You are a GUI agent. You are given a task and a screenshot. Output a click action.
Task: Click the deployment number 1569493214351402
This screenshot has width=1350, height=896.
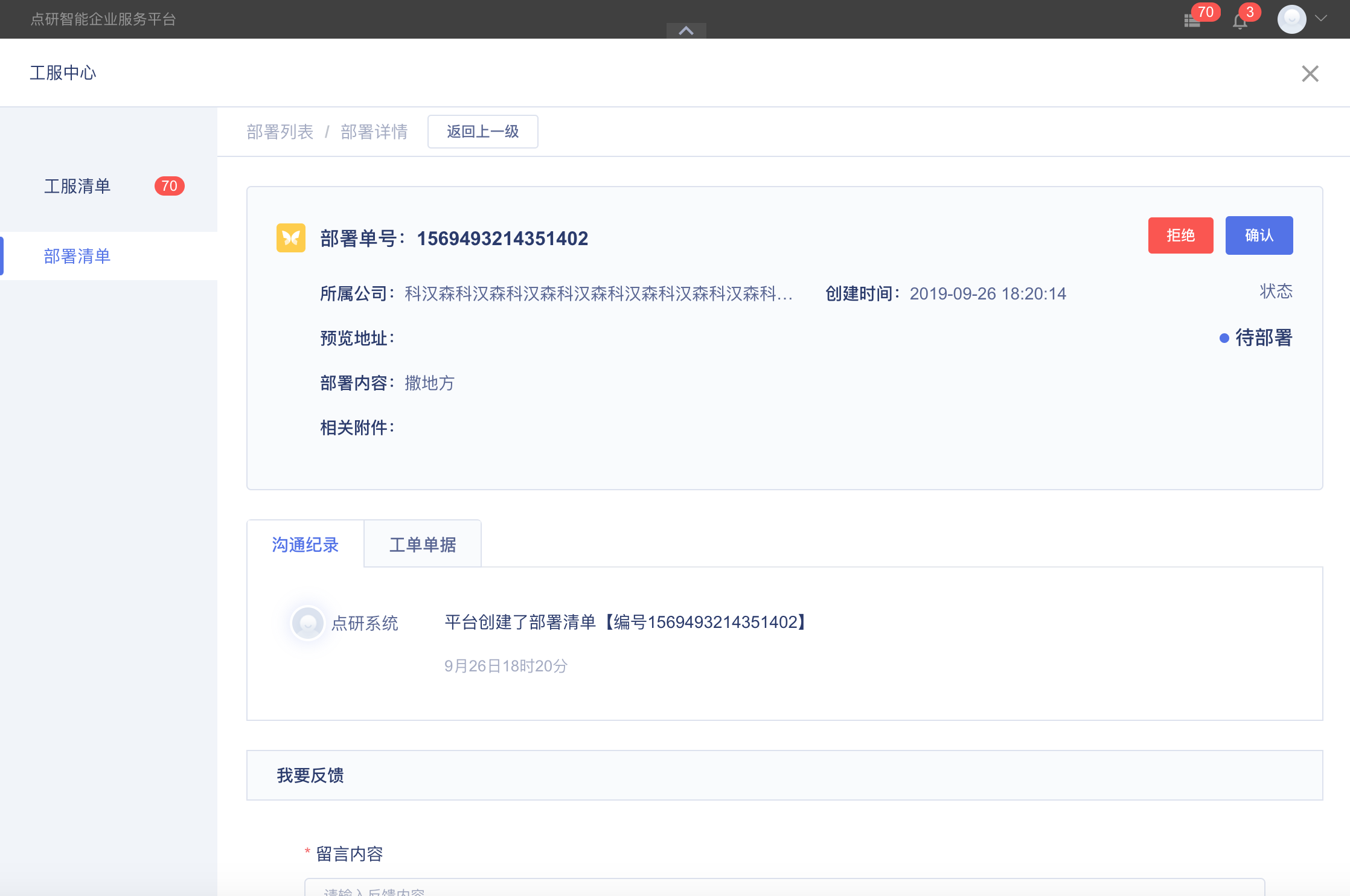point(502,238)
